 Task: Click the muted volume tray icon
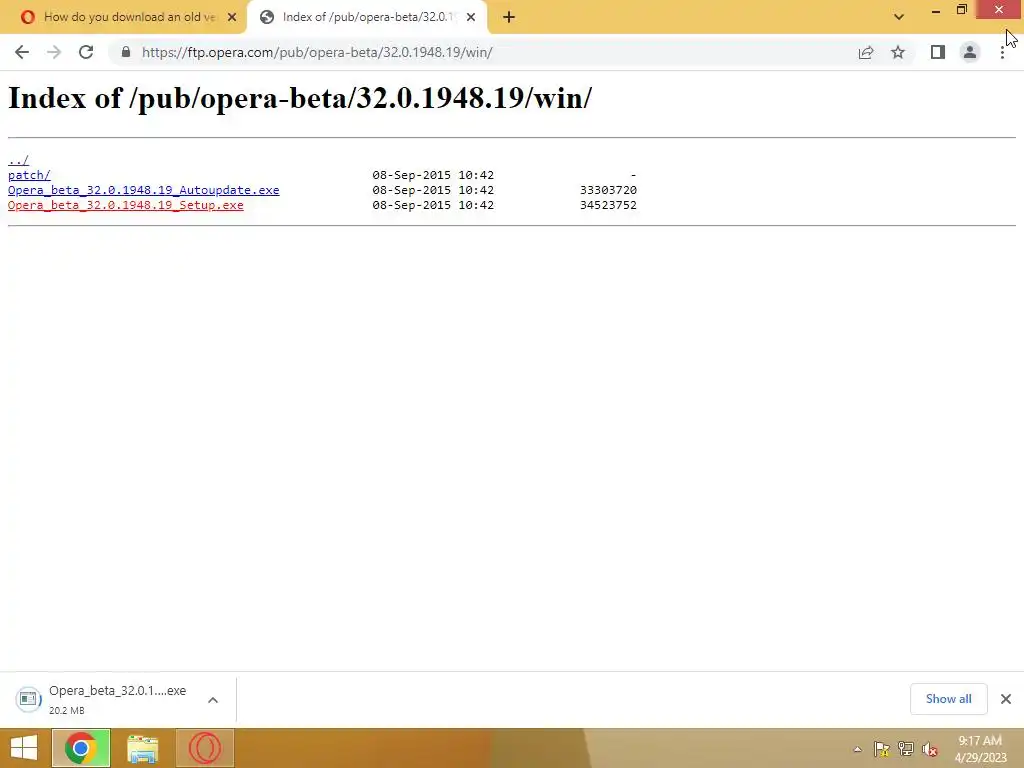(x=929, y=749)
